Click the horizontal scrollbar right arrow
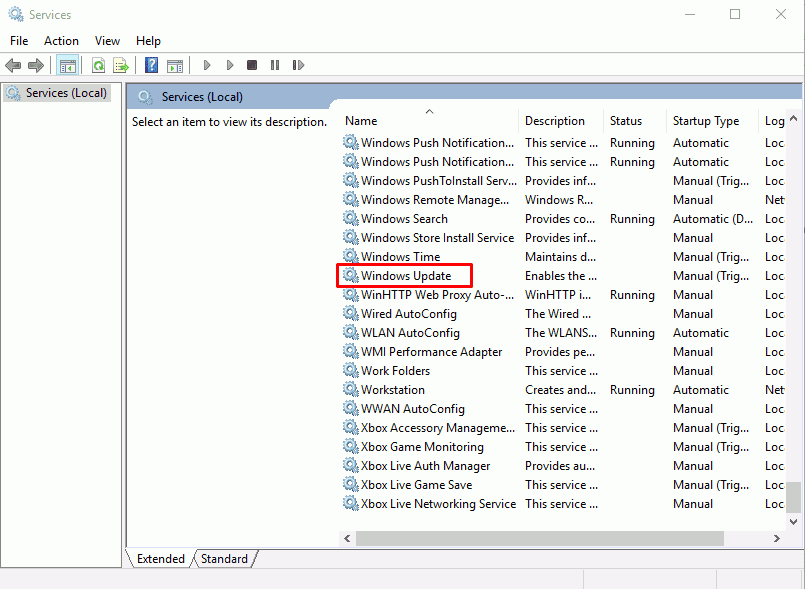Viewport: 805px width, 589px height. pyautogui.click(x=777, y=538)
